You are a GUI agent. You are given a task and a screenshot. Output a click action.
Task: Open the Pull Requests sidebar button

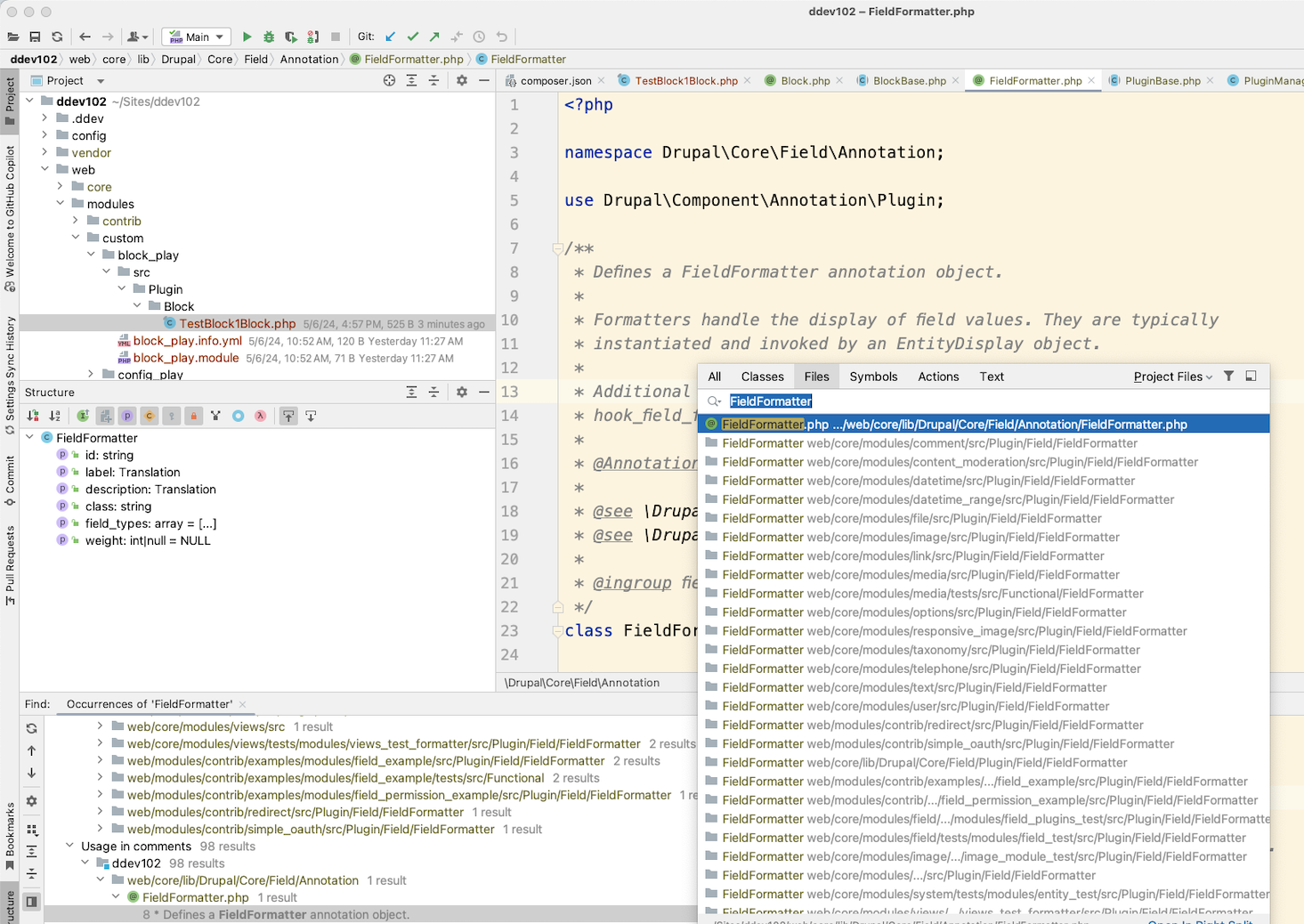[10, 565]
